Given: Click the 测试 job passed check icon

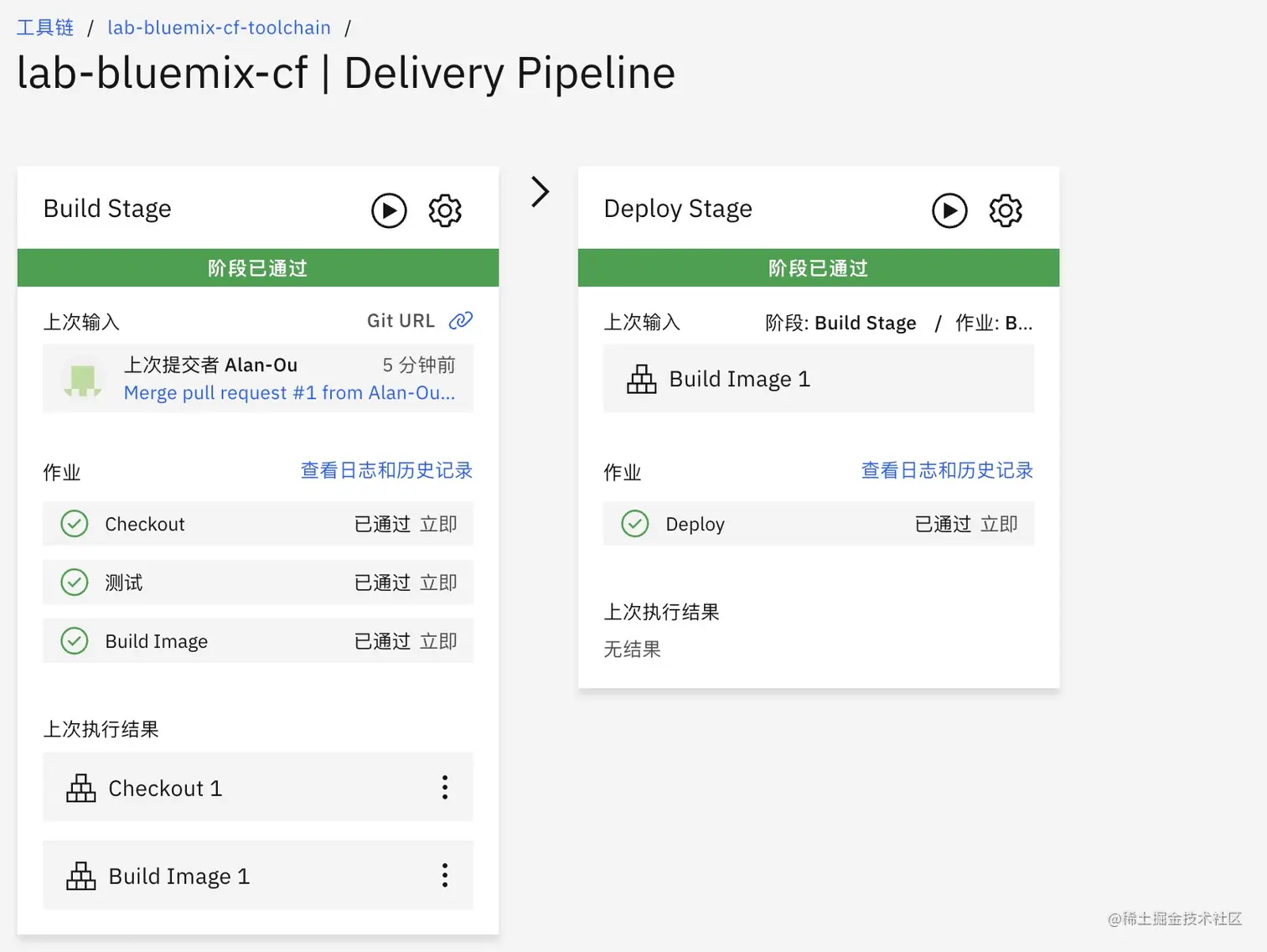Looking at the screenshot, I should coord(75,582).
